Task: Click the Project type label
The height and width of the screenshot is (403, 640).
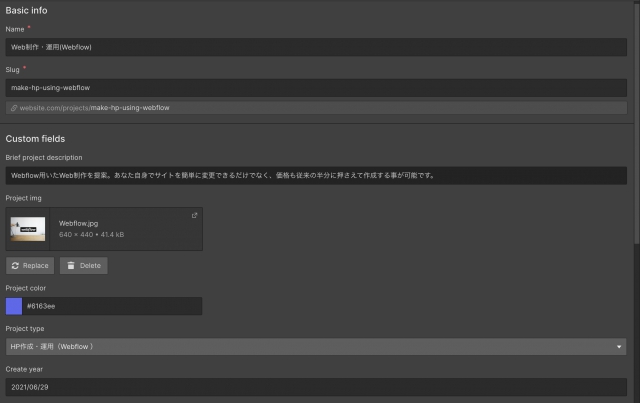Action: (25, 328)
